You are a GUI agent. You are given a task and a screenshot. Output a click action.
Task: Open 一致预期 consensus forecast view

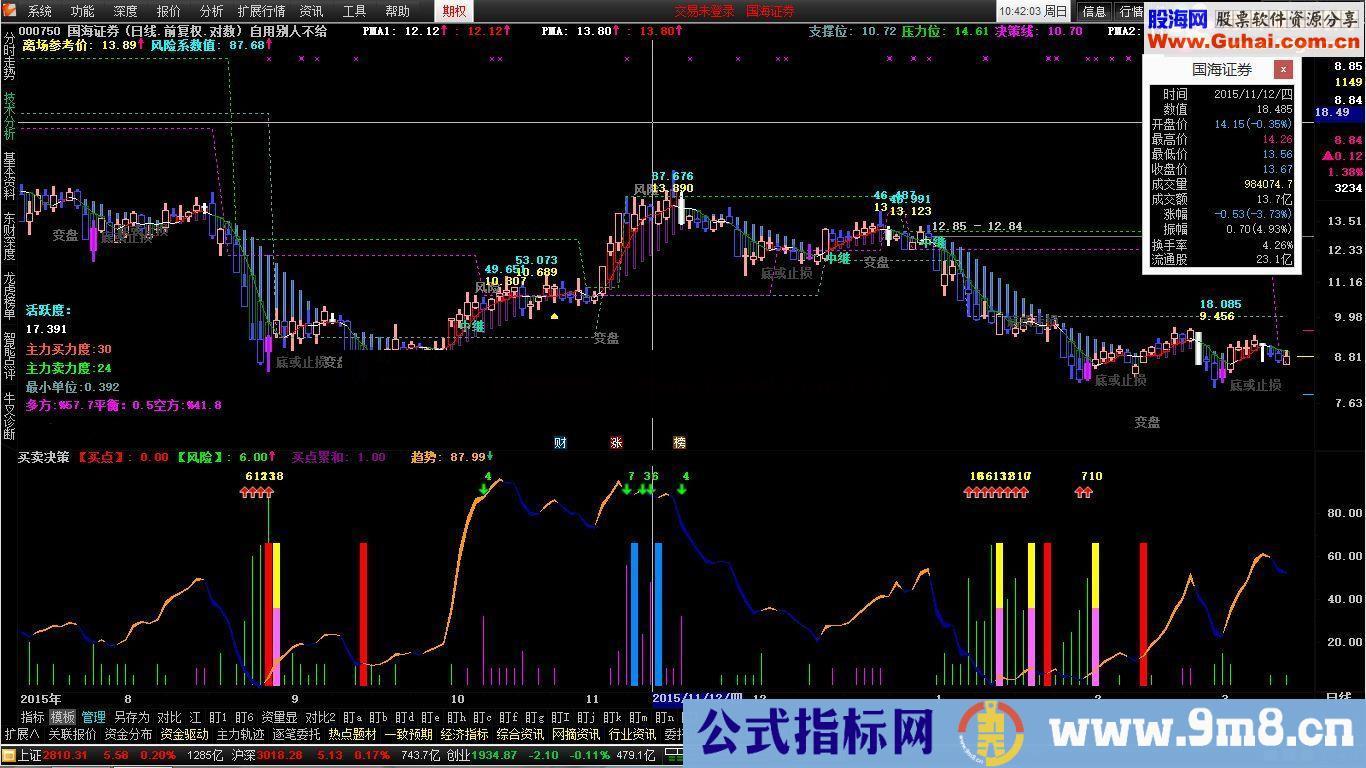click(411, 735)
